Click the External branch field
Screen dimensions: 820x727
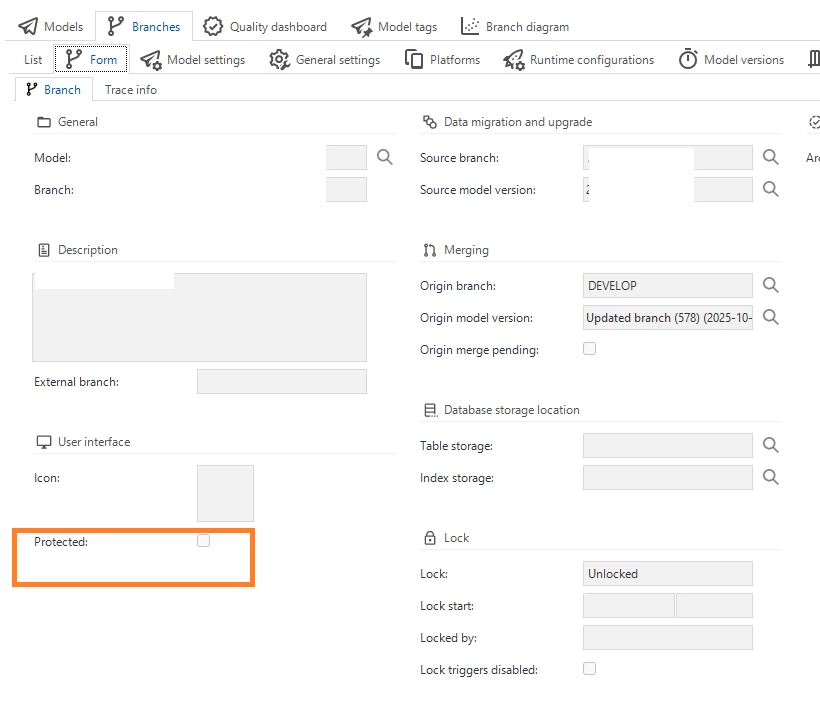click(x=282, y=382)
